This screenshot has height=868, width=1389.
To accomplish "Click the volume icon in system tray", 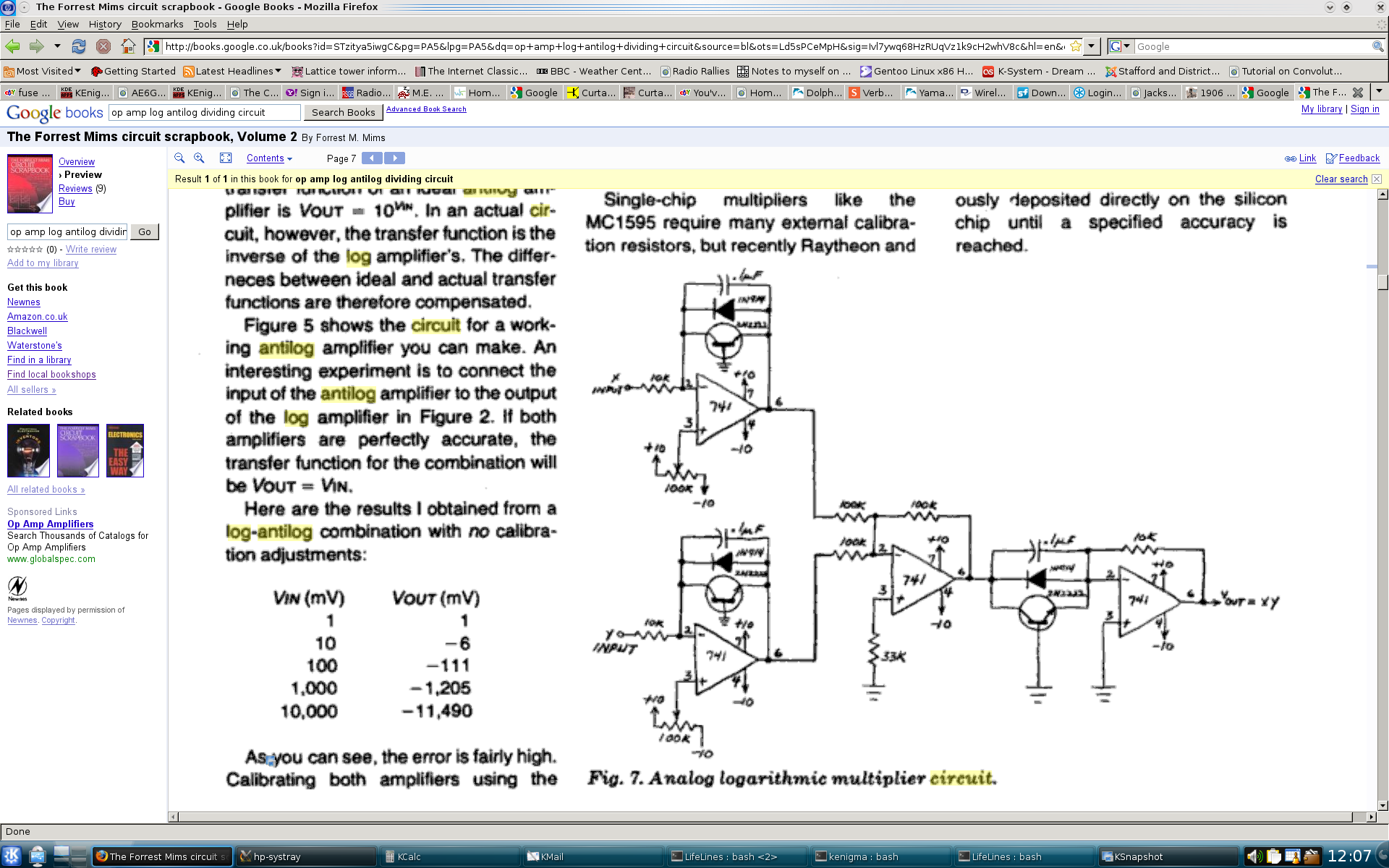I will tap(1254, 856).
